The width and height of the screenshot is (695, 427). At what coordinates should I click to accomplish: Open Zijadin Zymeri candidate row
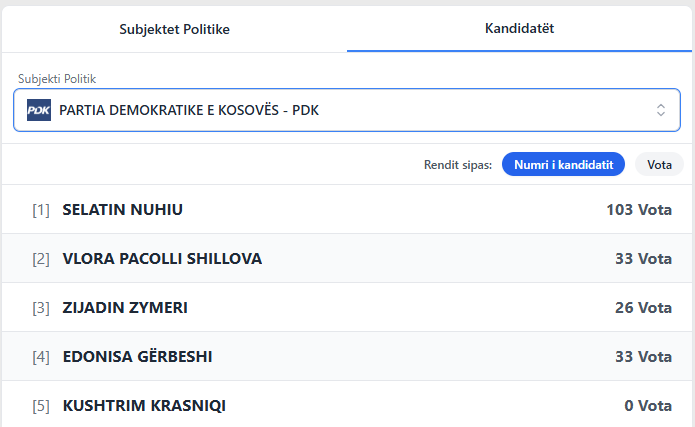125,308
